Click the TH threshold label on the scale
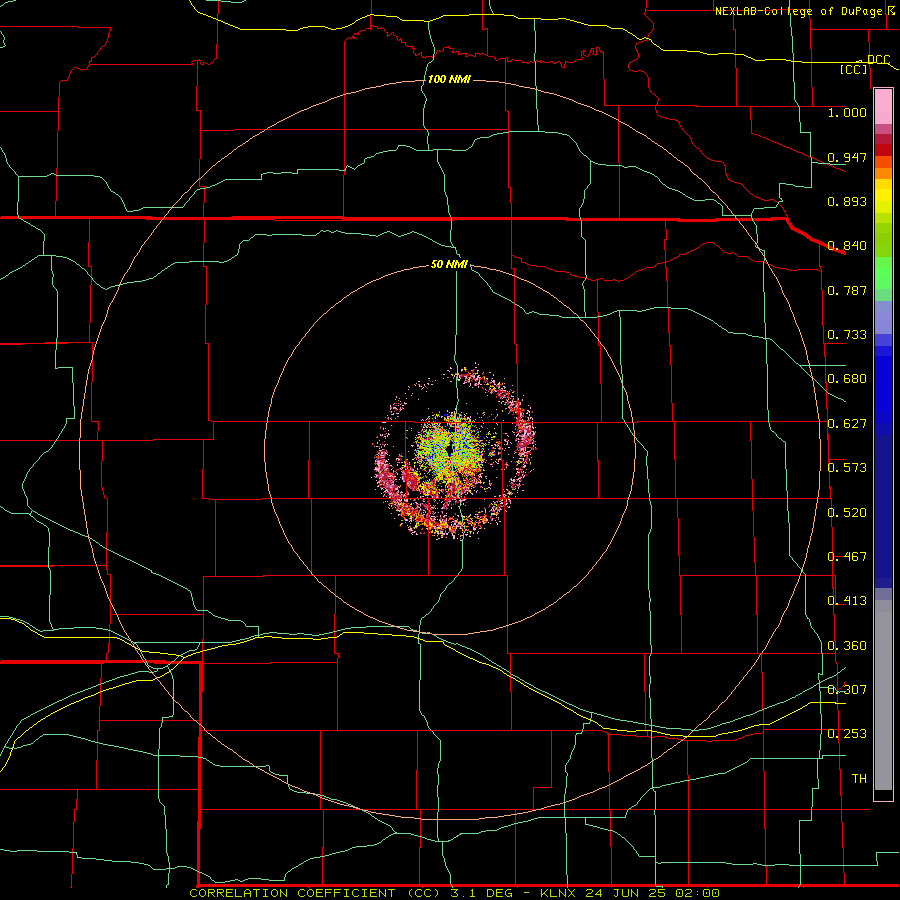The height and width of the screenshot is (900, 900). (x=859, y=779)
